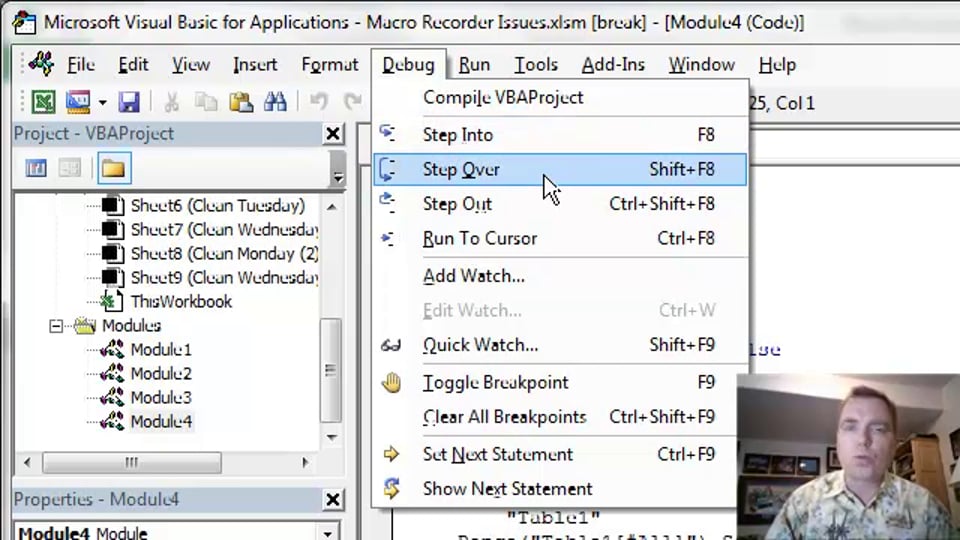Close the Project - VBAProject panel

pyautogui.click(x=333, y=133)
